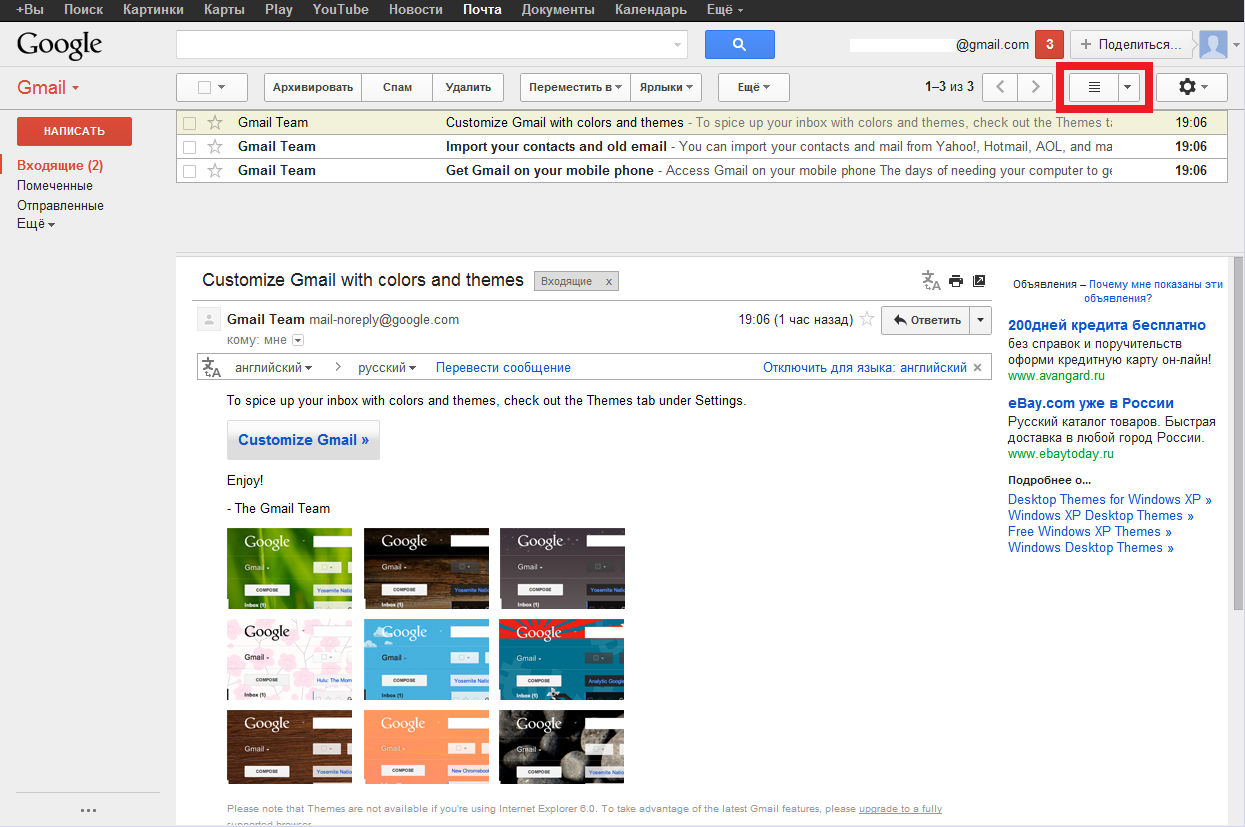The image size is (1245, 827).
Task: Open Ещё menu in top black bar
Action: point(725,10)
